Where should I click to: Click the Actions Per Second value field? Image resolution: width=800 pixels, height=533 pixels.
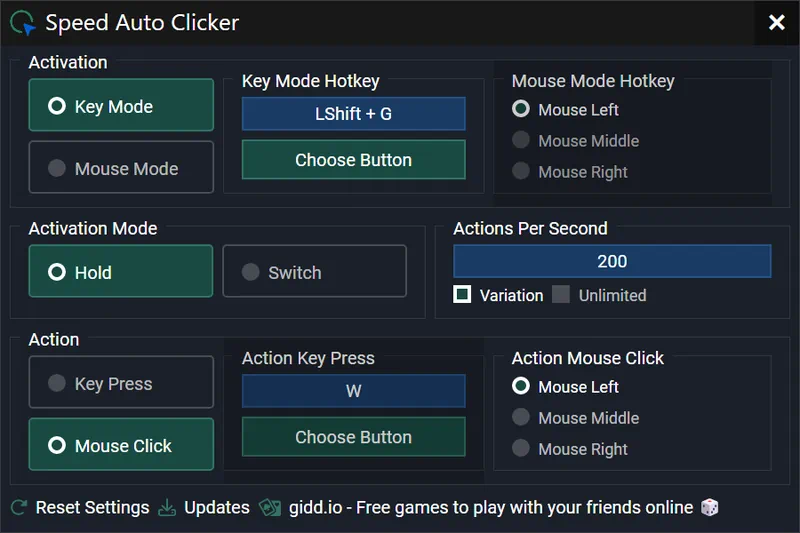point(612,262)
